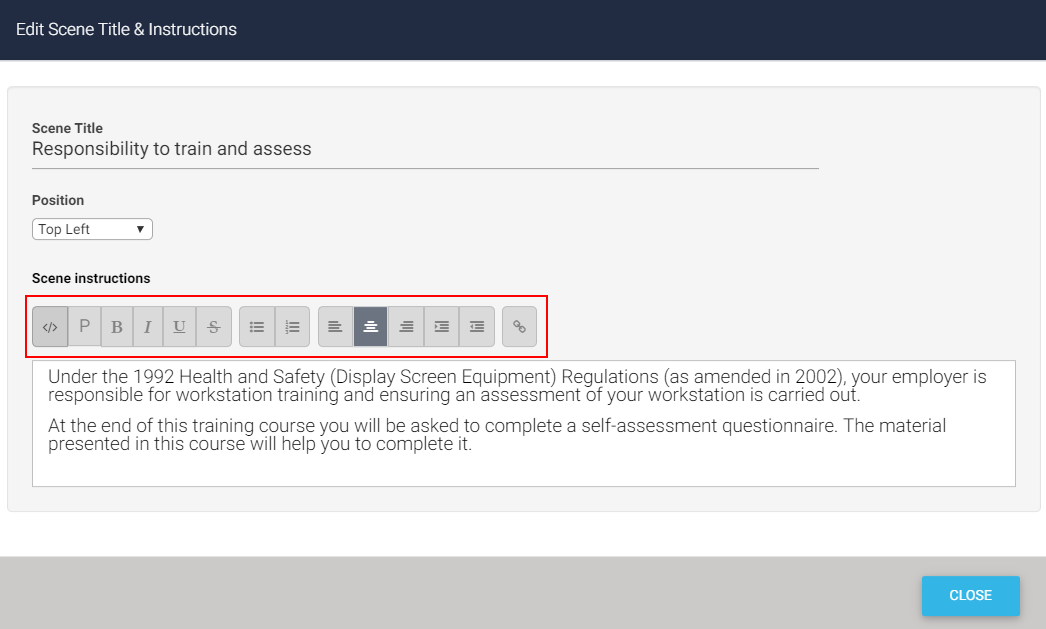
Task: Decrease indent with the outdent button
Action: [x=477, y=327]
